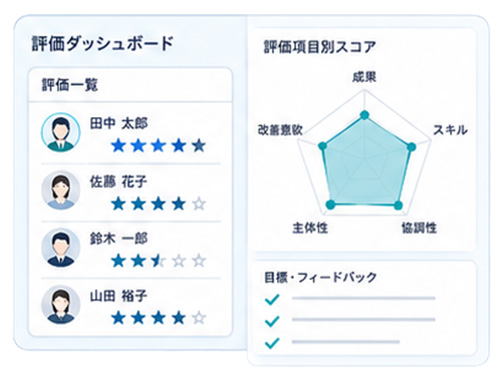Image resolution: width=500 pixels, height=378 pixels.
Task: Click the 成果 radar chart data point
Action: point(365,115)
